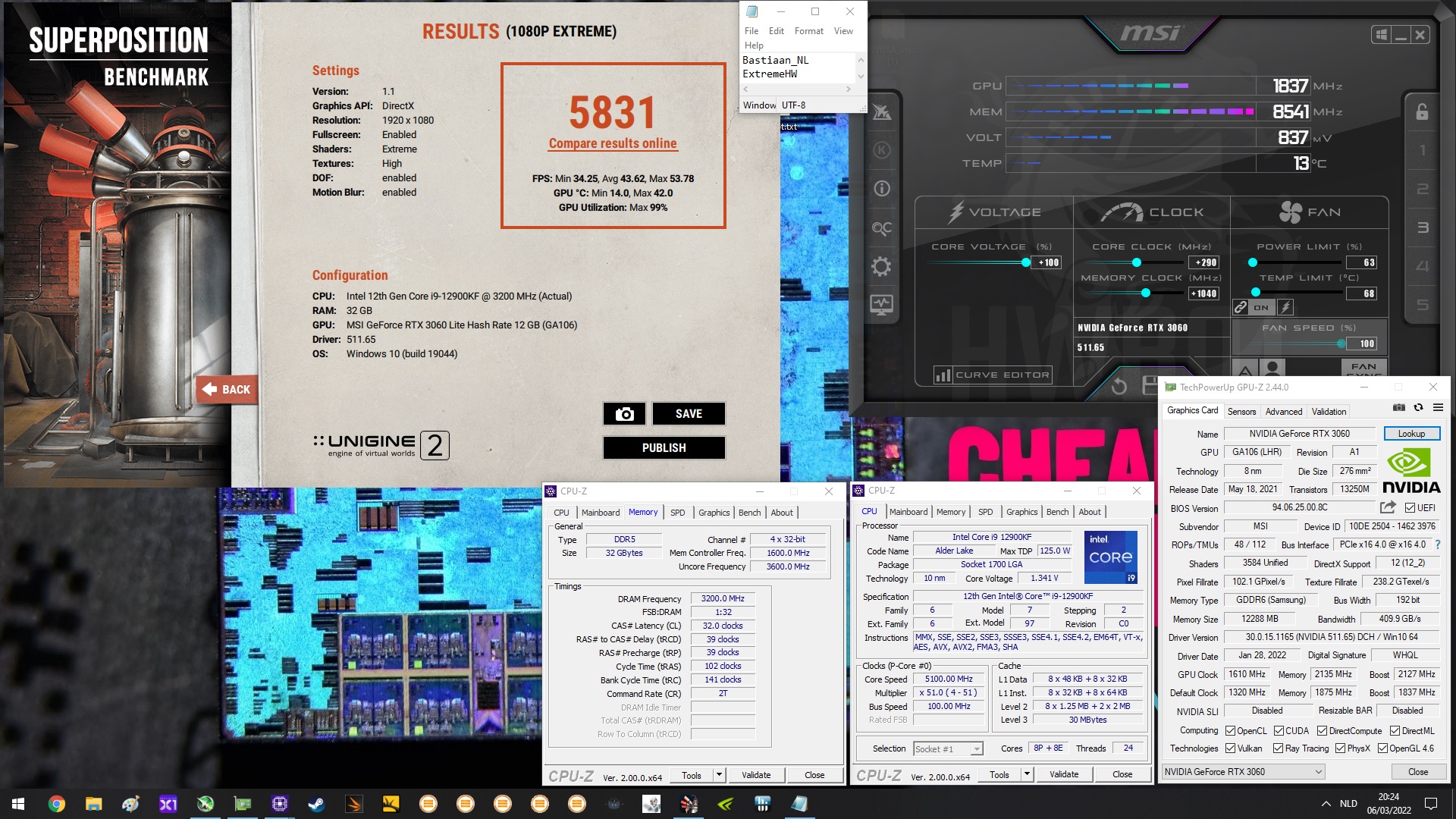
Task: Toggle the OpenCL checkbox in GPU-Z
Action: pos(1230,731)
